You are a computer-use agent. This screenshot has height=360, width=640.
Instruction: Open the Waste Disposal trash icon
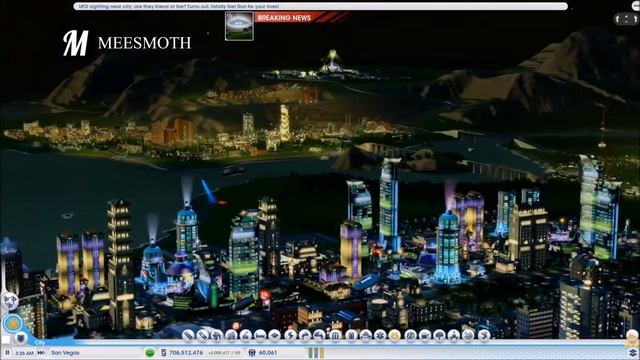pyautogui.click(x=351, y=336)
